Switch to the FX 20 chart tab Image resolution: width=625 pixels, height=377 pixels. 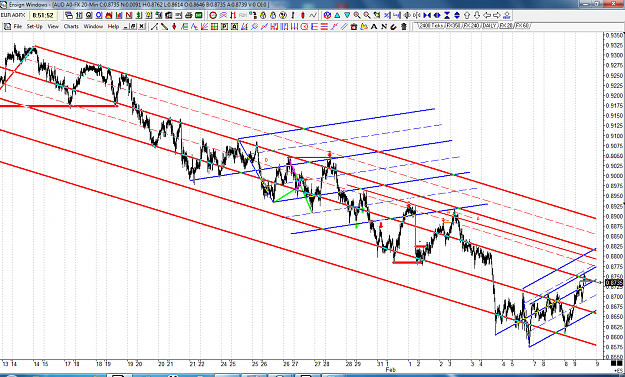[506, 26]
